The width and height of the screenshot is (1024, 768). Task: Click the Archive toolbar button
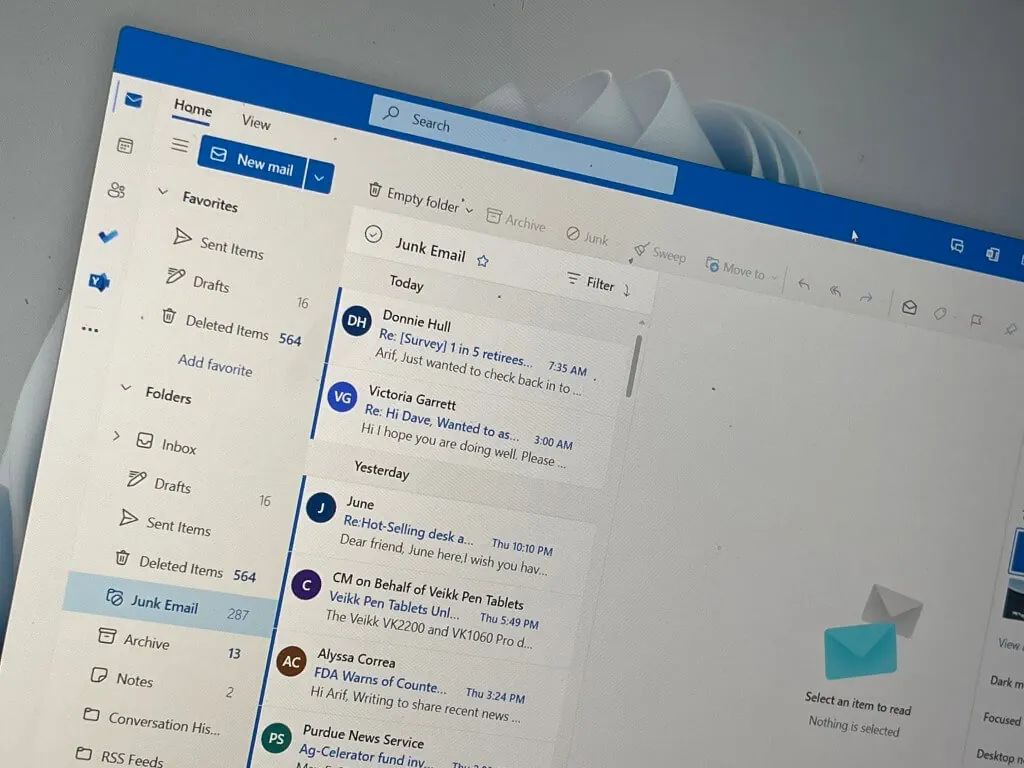pyautogui.click(x=516, y=219)
